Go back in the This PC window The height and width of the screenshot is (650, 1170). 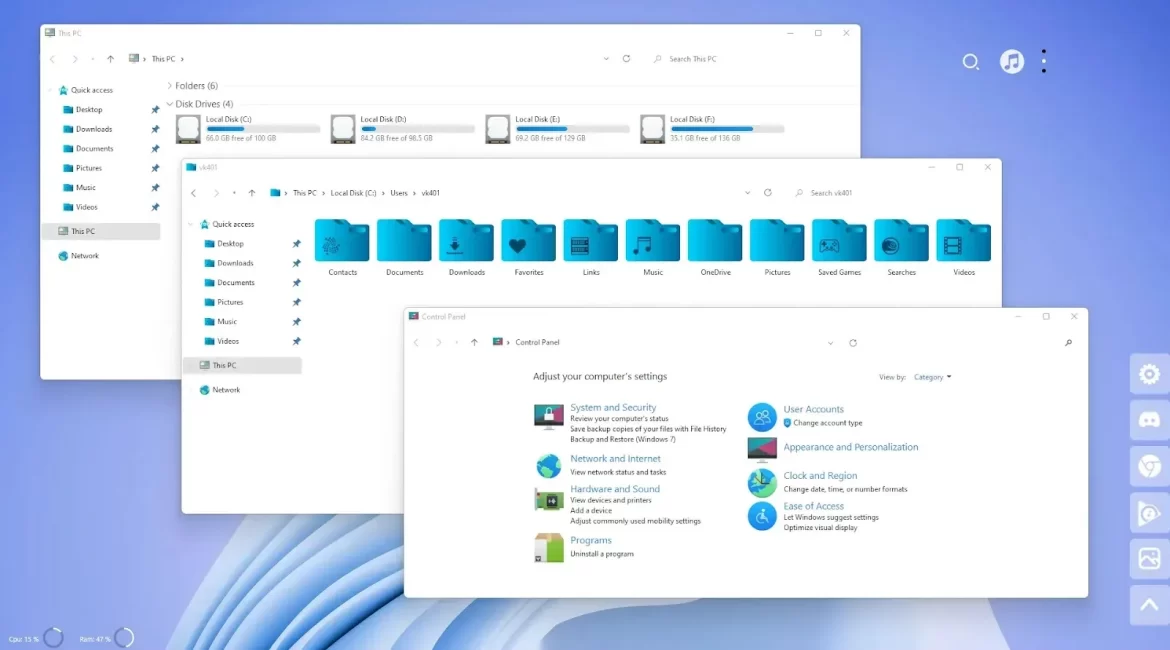click(x=52, y=59)
